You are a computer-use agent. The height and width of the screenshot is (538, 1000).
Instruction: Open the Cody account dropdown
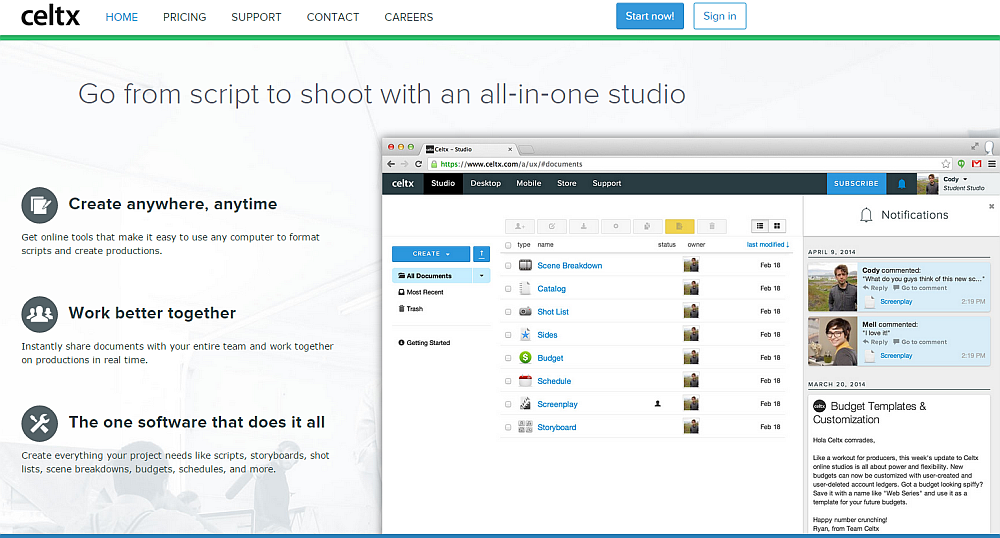pyautogui.click(x=955, y=179)
